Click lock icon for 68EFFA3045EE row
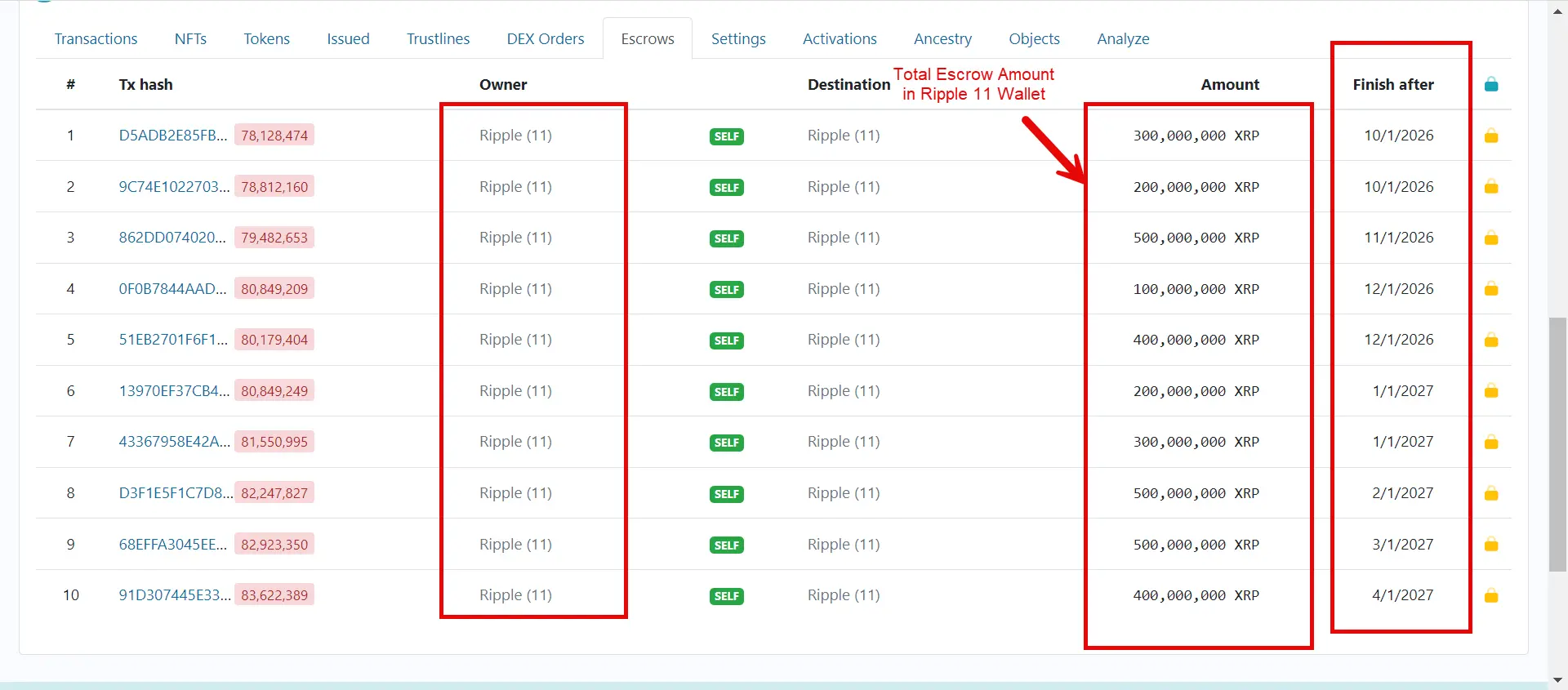 [1491, 544]
